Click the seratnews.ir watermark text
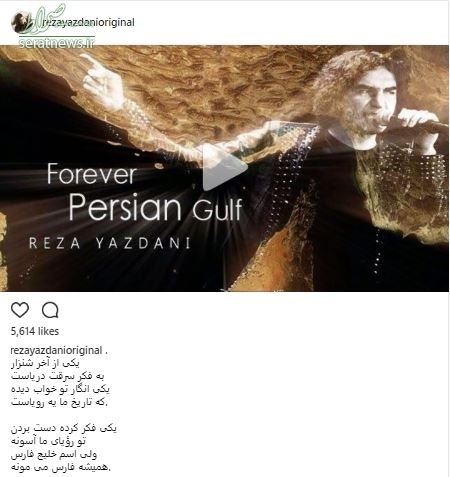This screenshot has height=477, width=450. (57, 43)
